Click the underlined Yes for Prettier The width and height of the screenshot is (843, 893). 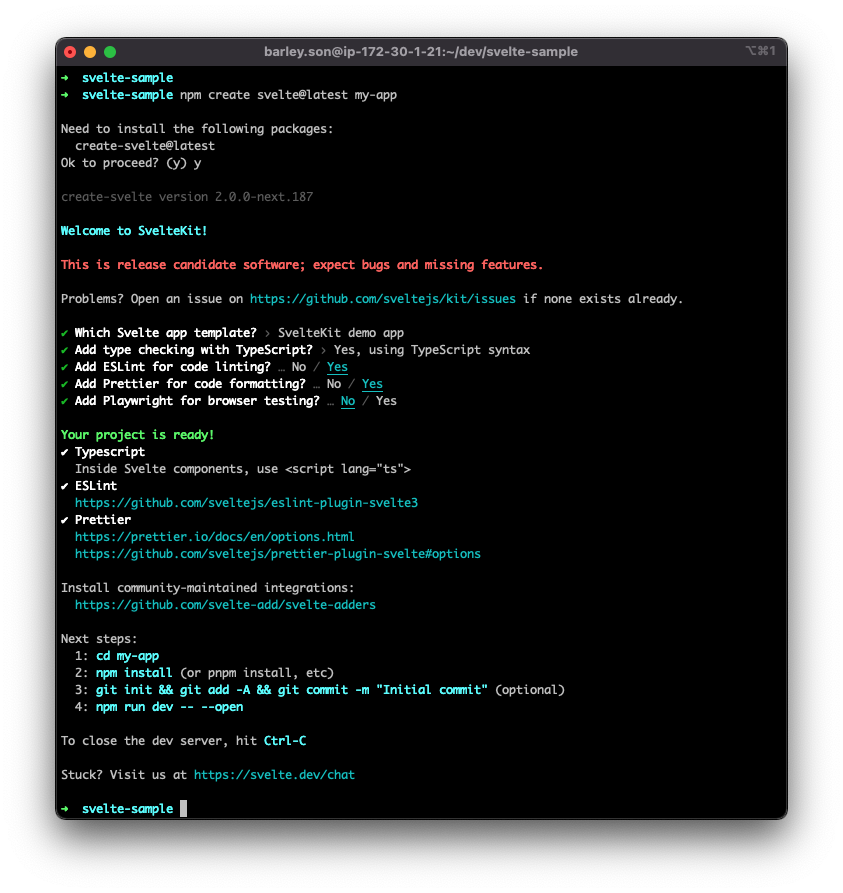tap(373, 384)
